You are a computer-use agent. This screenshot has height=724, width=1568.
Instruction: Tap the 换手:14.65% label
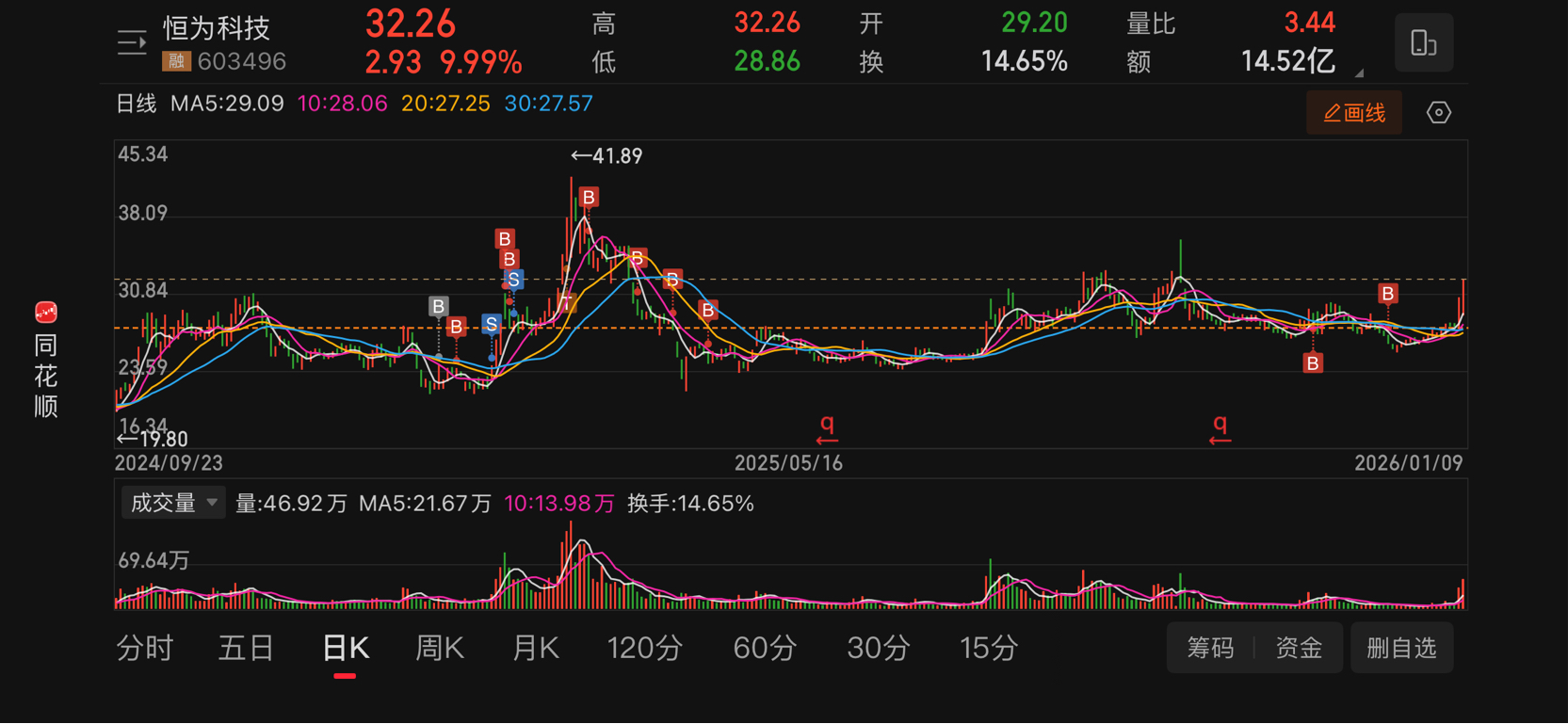coord(690,504)
